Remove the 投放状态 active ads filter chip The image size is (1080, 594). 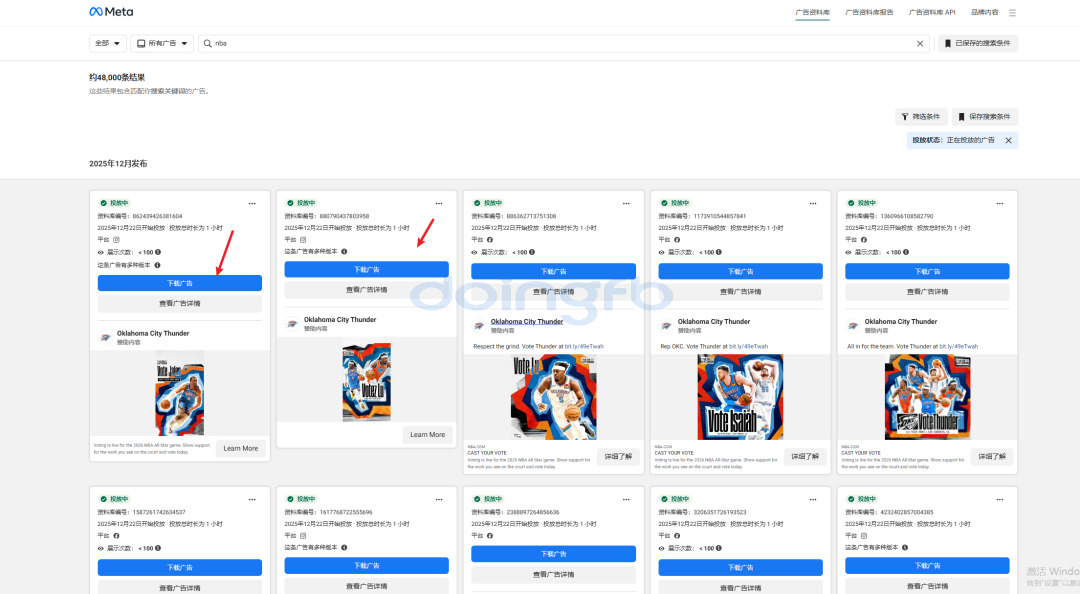tap(1008, 141)
